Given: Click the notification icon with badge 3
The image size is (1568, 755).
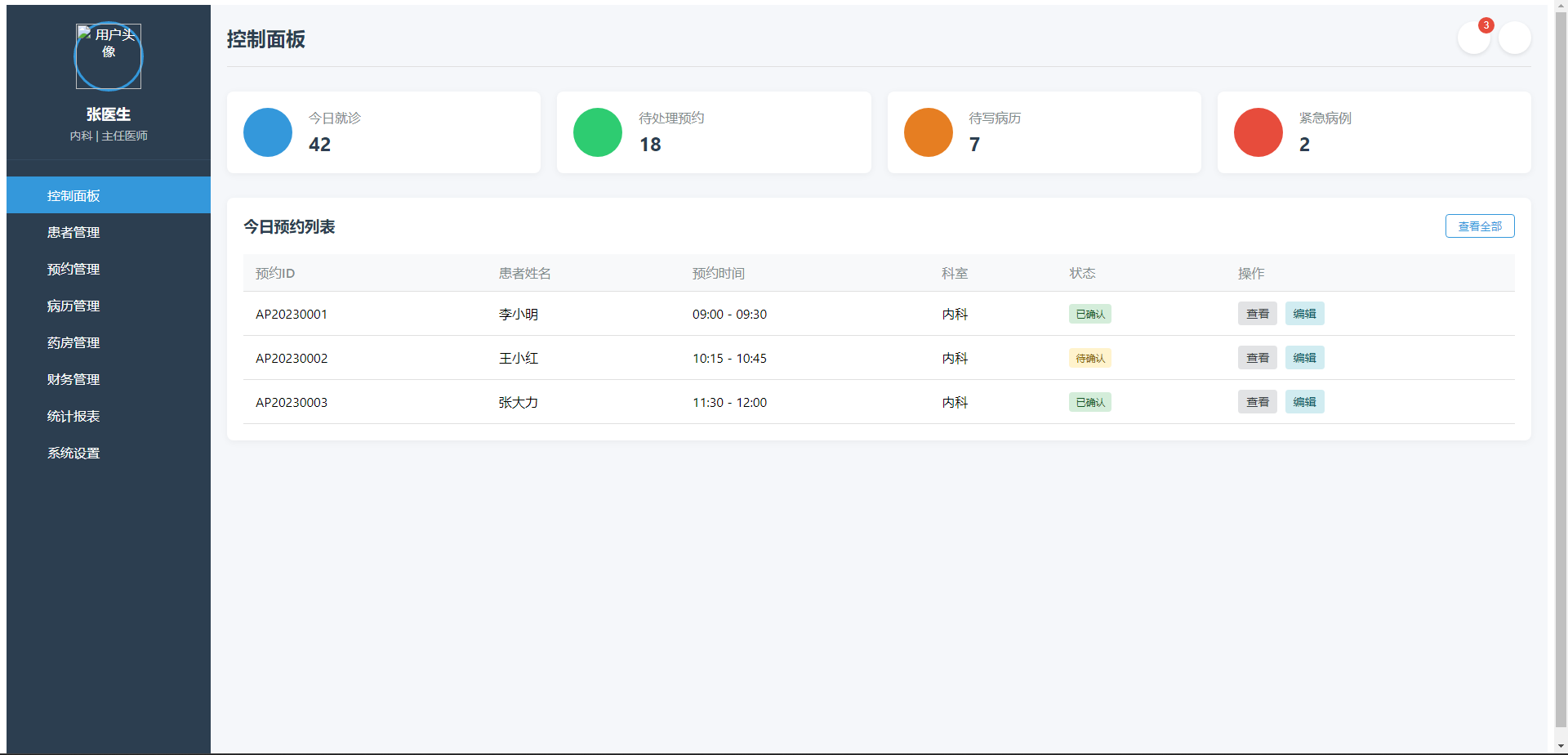Looking at the screenshot, I should coord(1473,38).
